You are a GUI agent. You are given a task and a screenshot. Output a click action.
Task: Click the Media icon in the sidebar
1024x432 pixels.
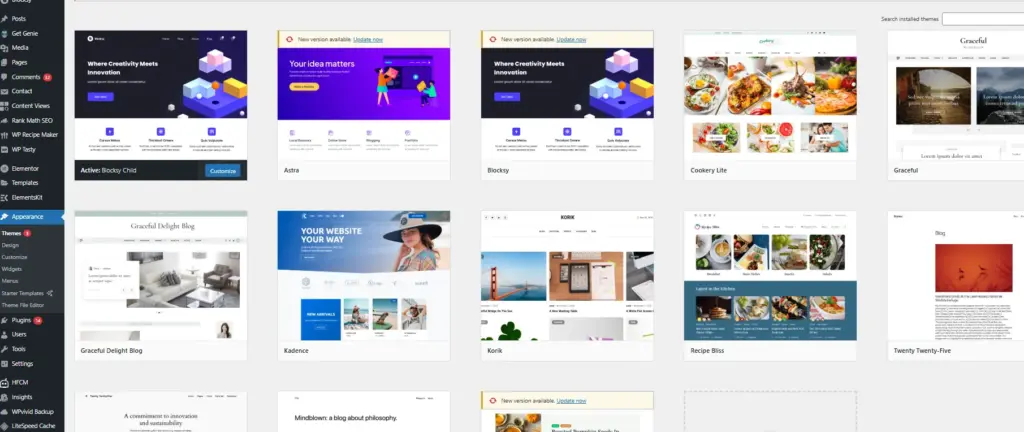point(5,47)
